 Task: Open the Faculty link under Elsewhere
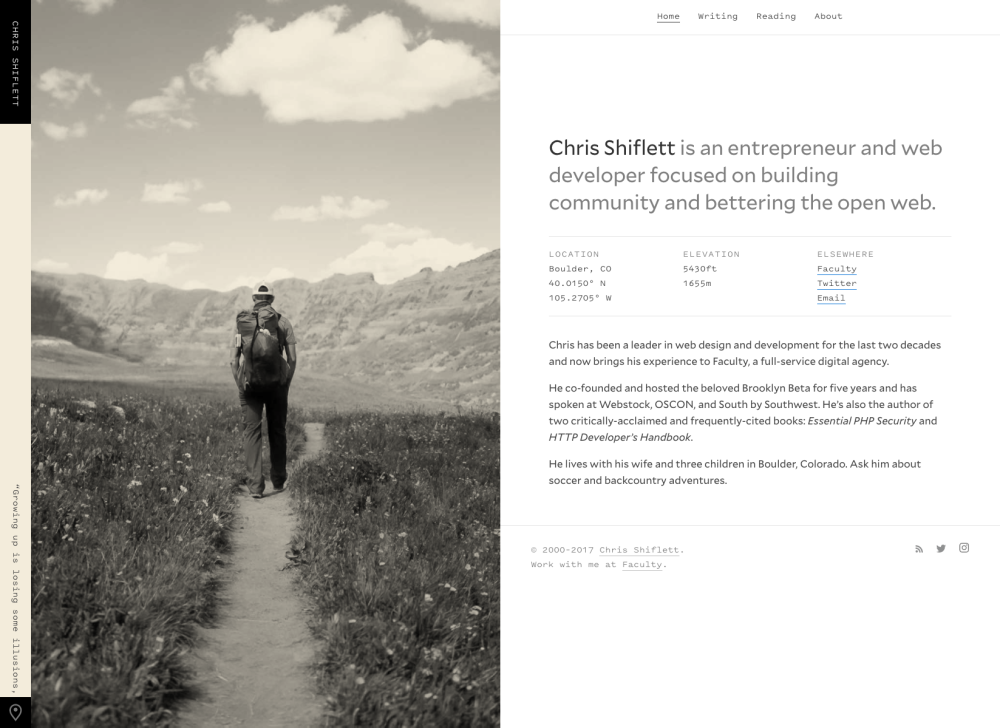[836, 269]
